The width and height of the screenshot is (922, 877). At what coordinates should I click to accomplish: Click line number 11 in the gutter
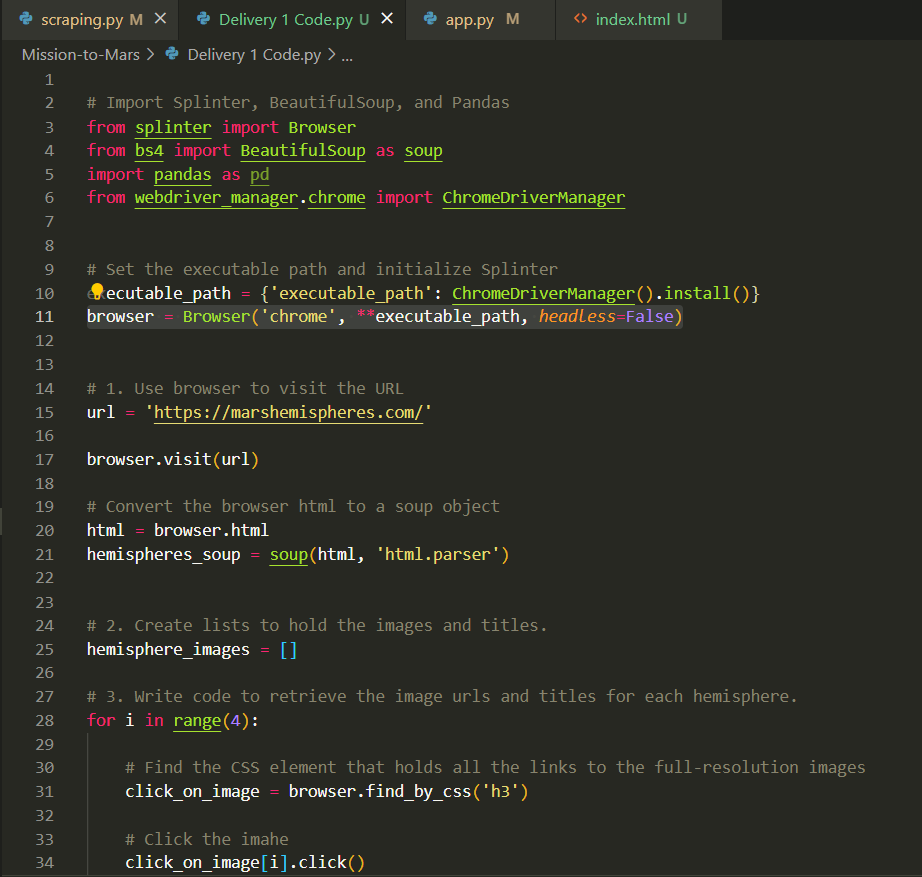click(45, 317)
